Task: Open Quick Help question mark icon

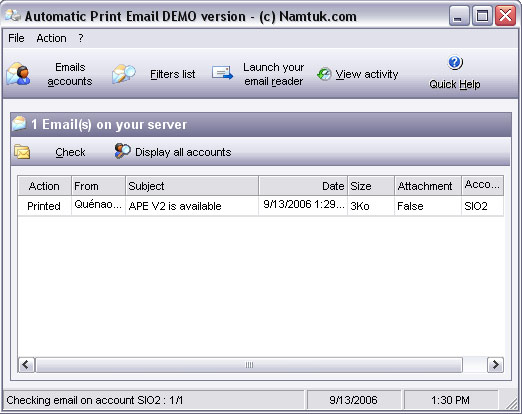Action: (455, 62)
